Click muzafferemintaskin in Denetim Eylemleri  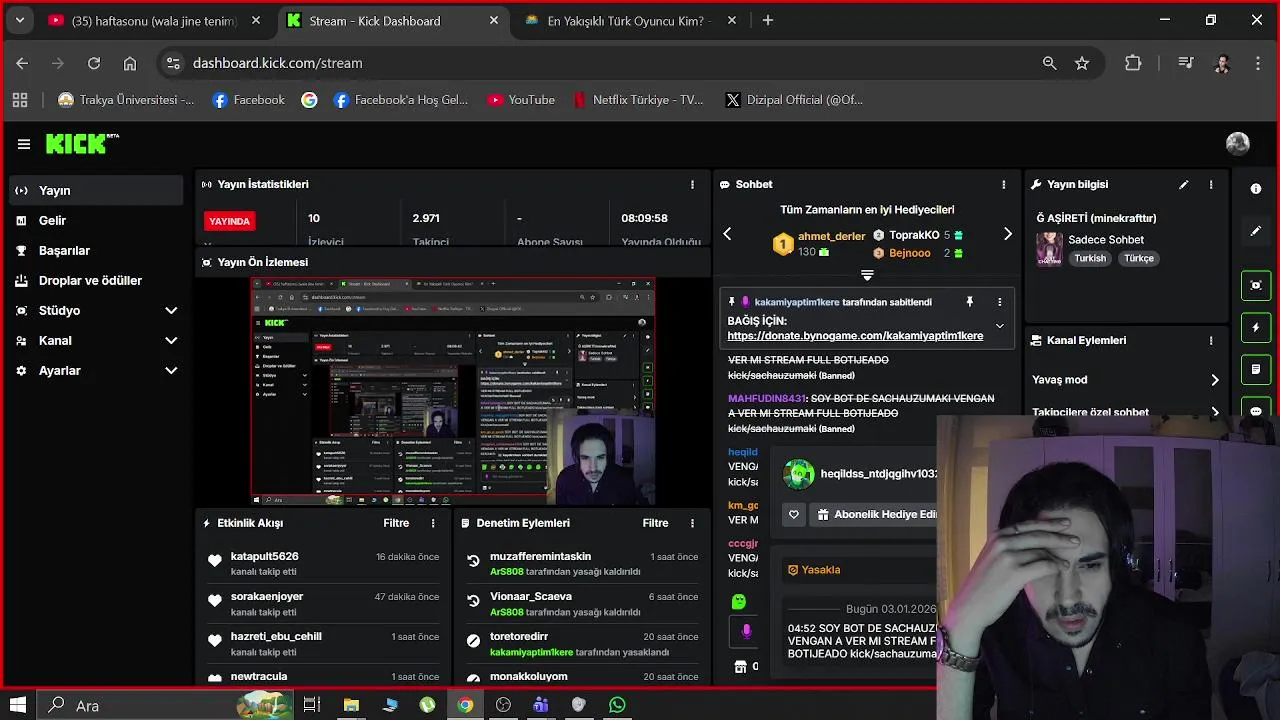pos(540,556)
